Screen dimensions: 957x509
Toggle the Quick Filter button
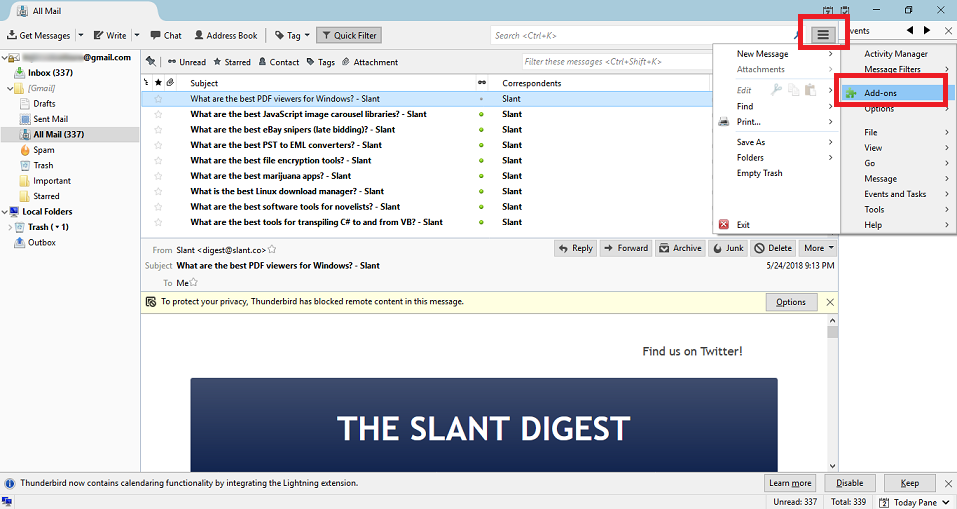pos(349,35)
